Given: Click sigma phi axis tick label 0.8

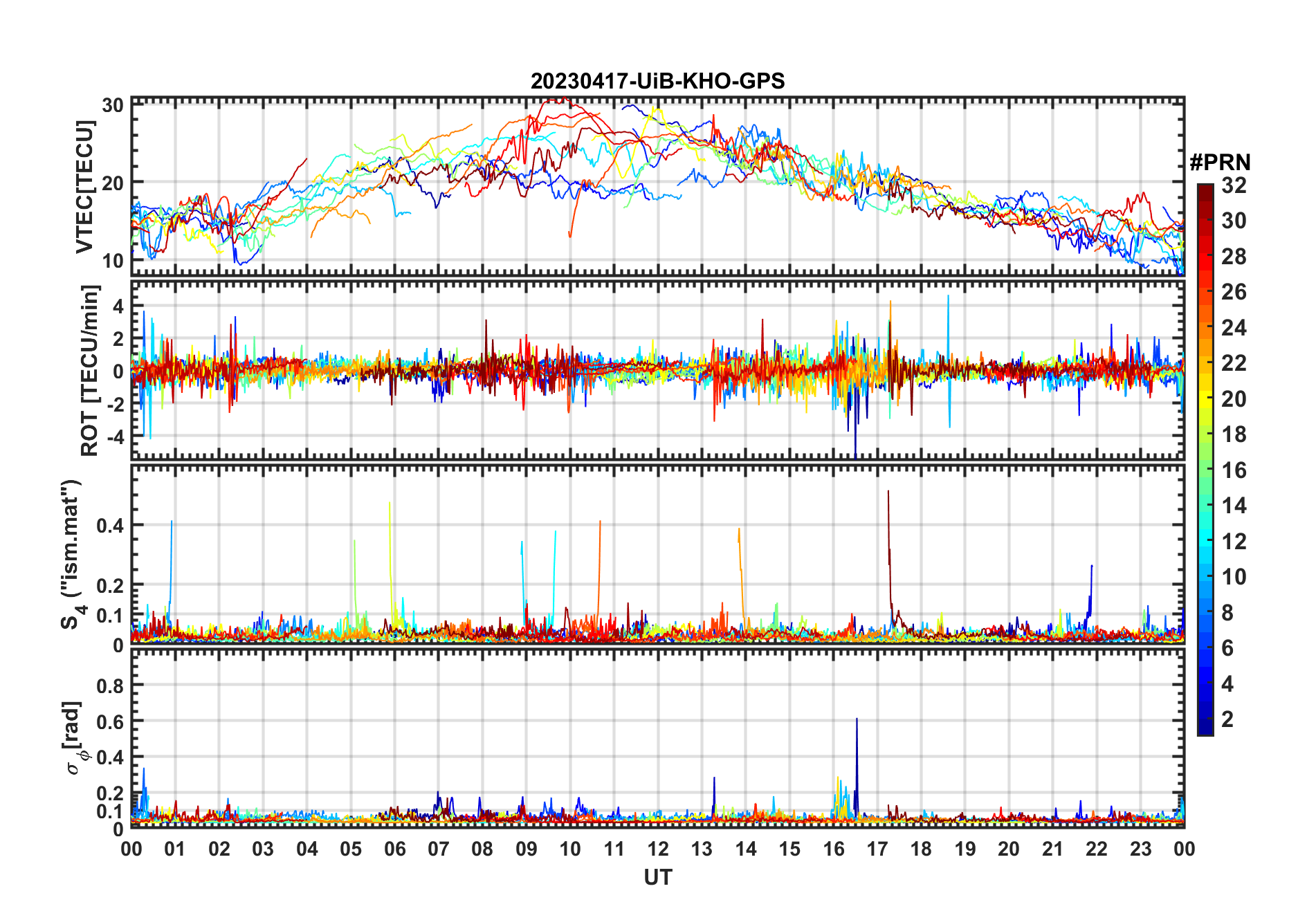Looking at the screenshot, I should 109,686.
